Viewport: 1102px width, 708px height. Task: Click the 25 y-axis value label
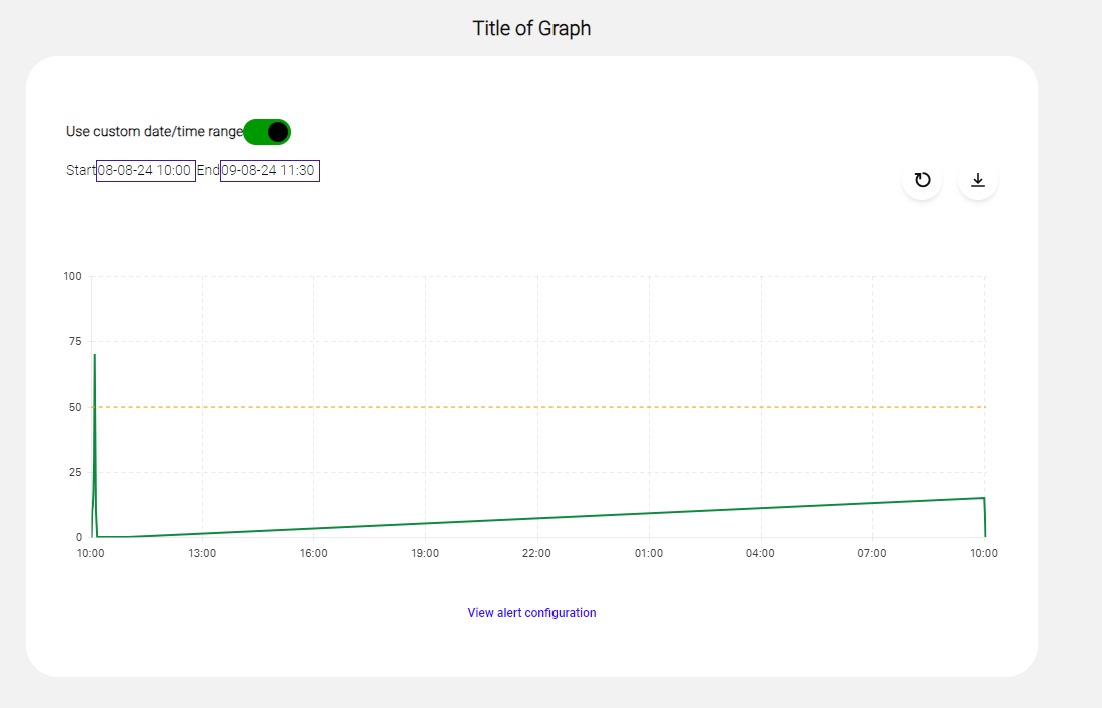tap(75, 472)
